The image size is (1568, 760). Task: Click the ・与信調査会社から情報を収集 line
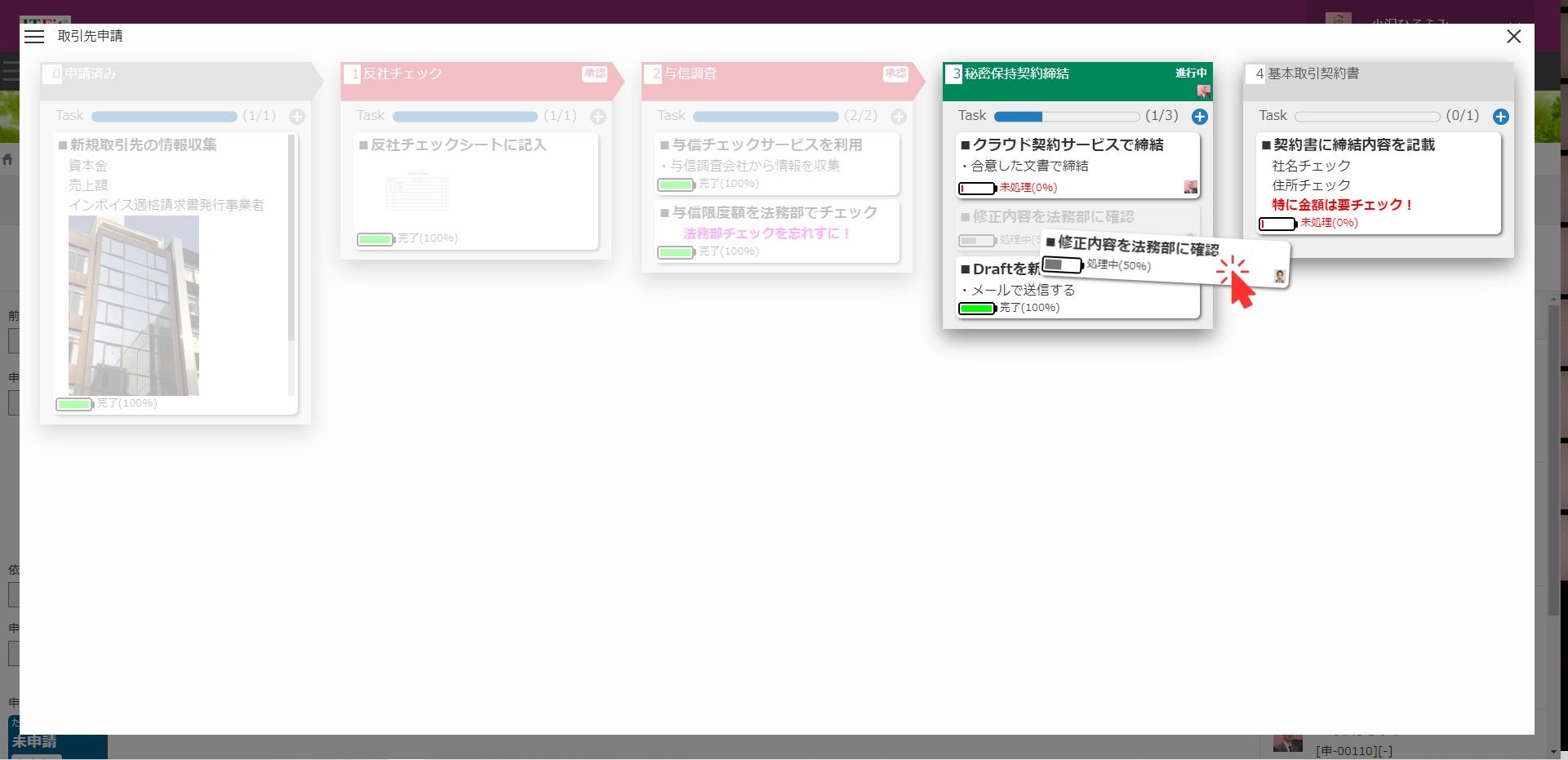pos(749,166)
